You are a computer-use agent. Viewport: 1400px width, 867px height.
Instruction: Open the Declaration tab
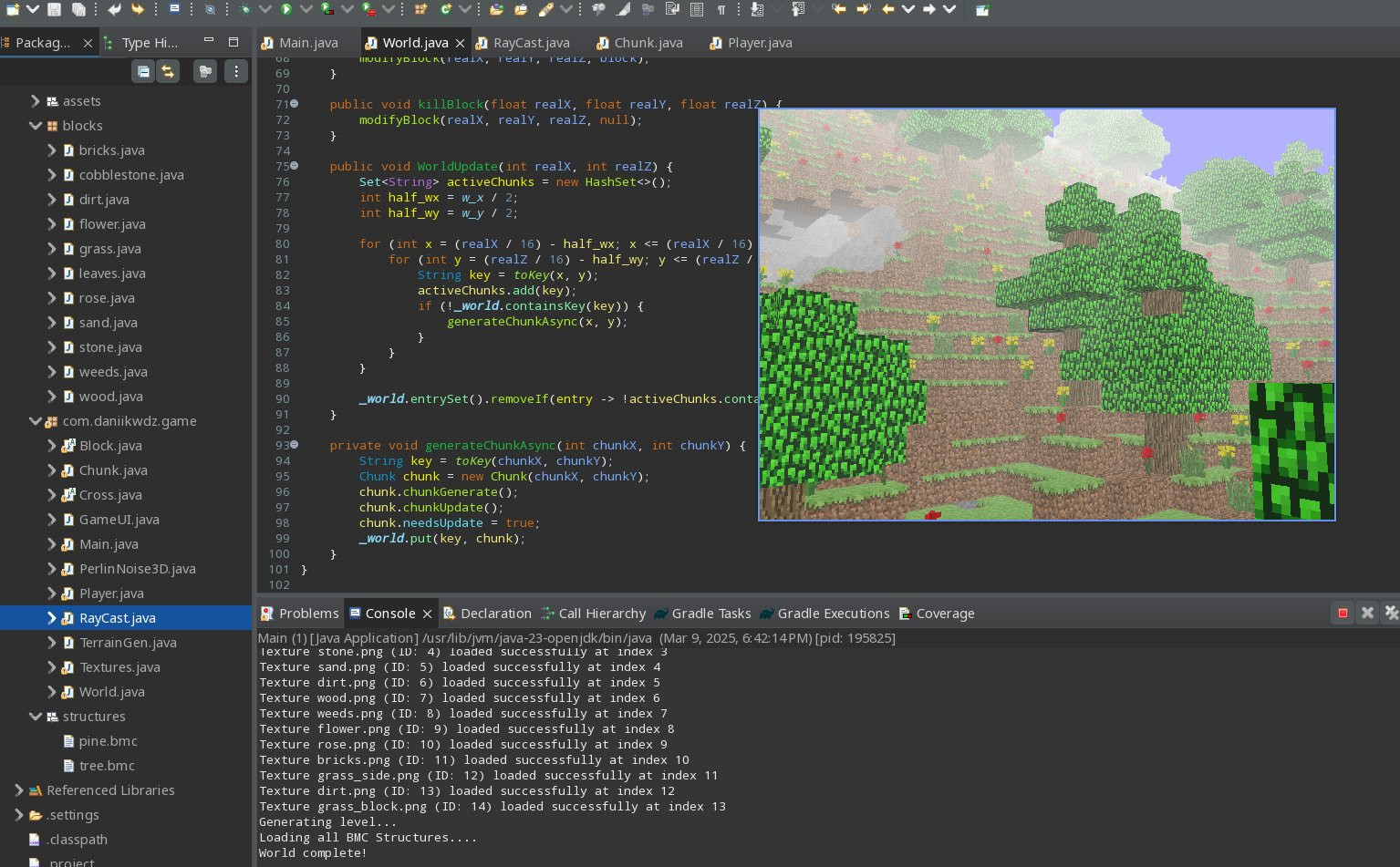coord(486,613)
